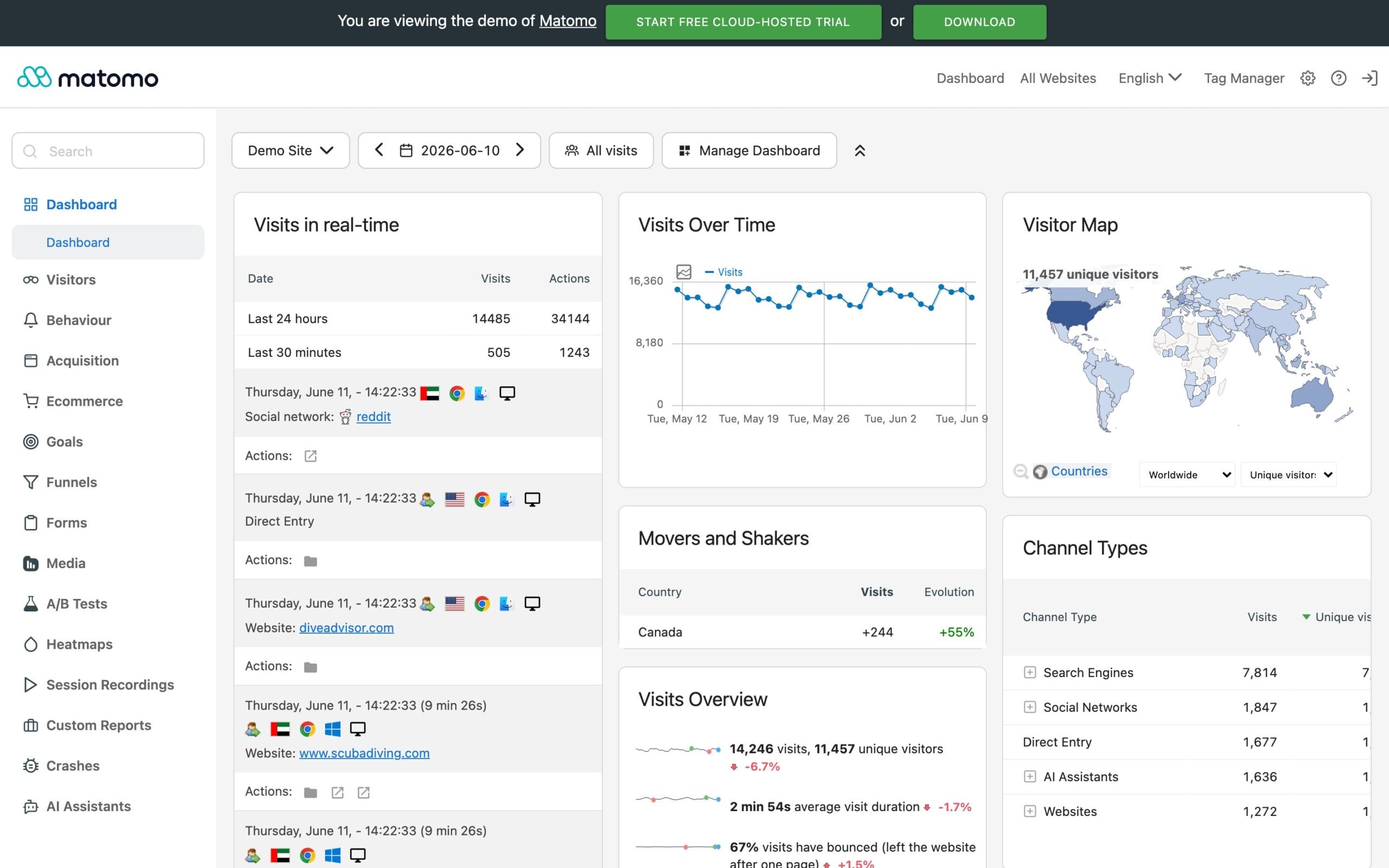The width and height of the screenshot is (1389, 868).
Task: Open Goals in the sidebar
Action: coord(64,442)
